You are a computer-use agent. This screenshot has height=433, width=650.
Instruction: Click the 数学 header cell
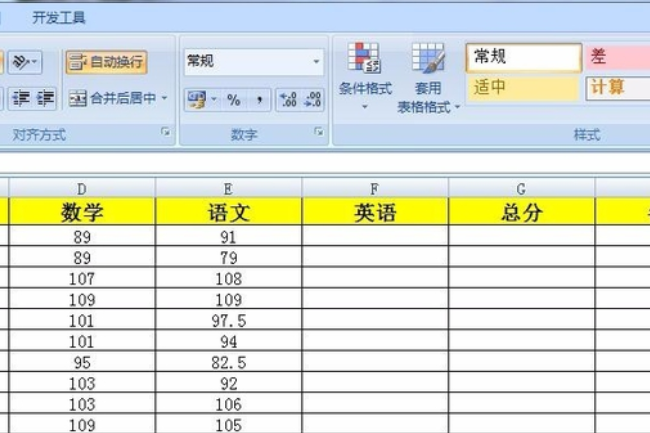click(82, 212)
